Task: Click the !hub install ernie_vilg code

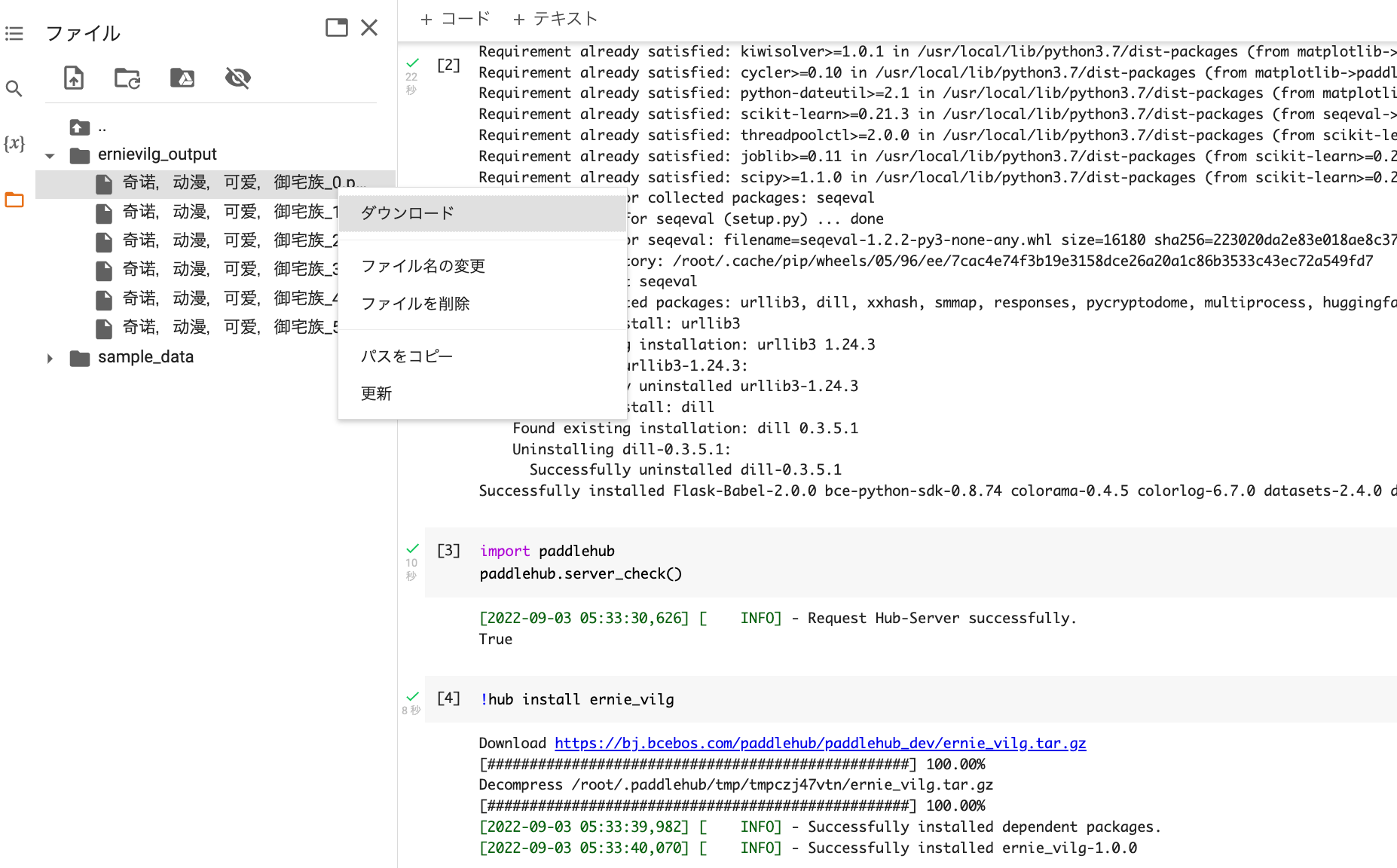Action: point(577,700)
